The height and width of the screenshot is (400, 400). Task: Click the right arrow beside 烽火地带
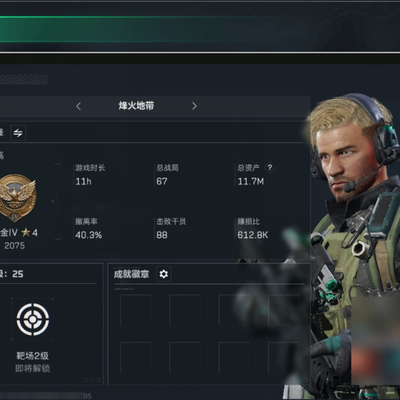coord(194,106)
